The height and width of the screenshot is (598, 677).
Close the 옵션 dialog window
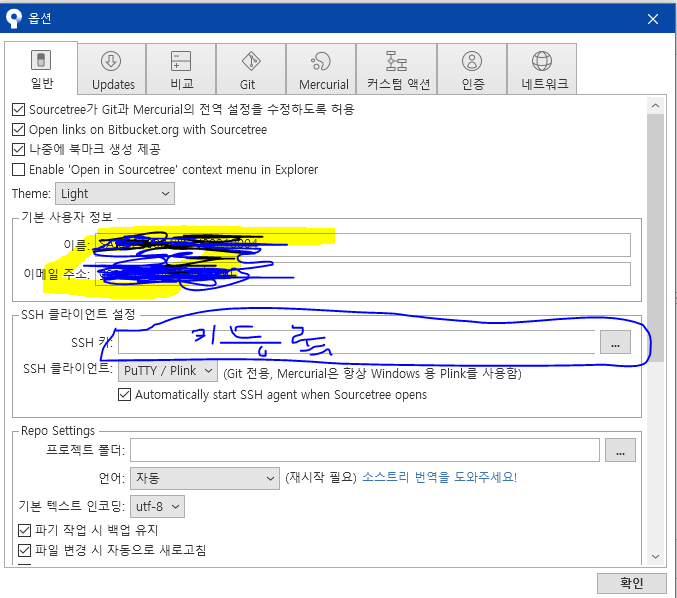653,19
